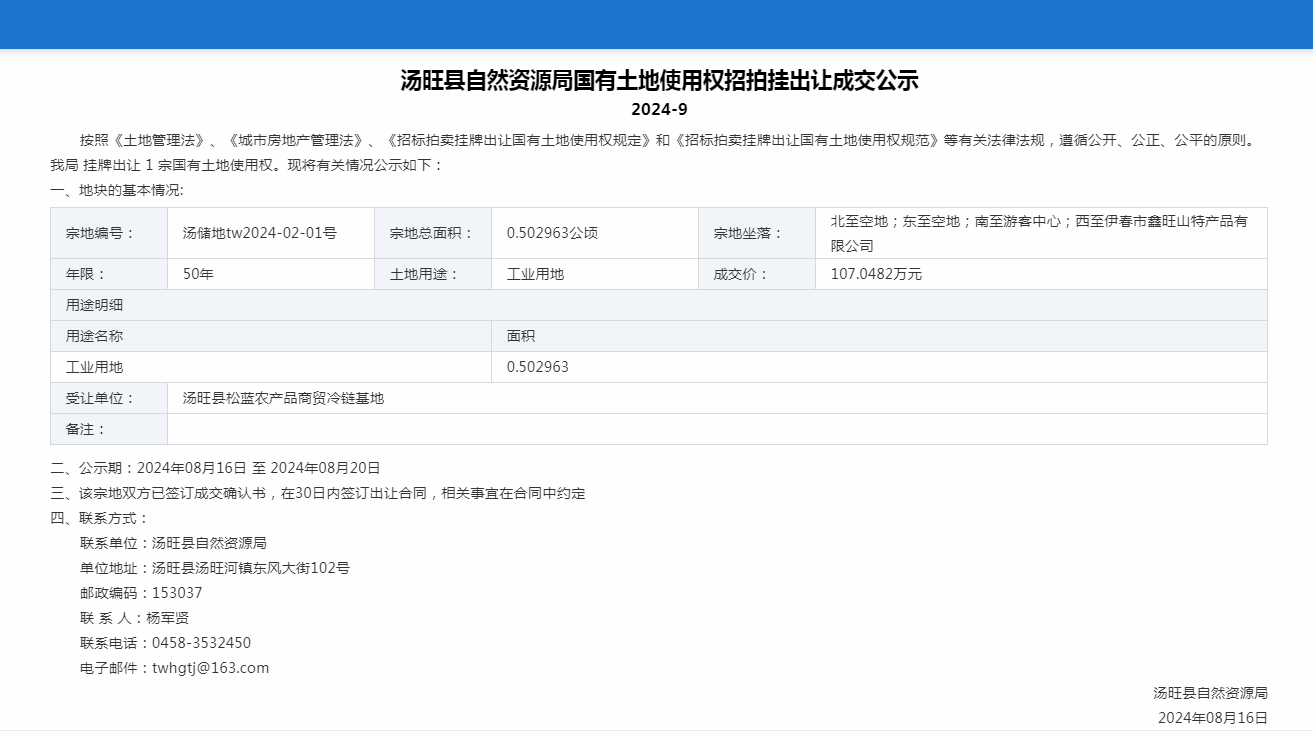Click the date 2024年08月16日 at bottom right
Image resolution: width=1313 pixels, height=736 pixels.
pyautogui.click(x=1212, y=718)
